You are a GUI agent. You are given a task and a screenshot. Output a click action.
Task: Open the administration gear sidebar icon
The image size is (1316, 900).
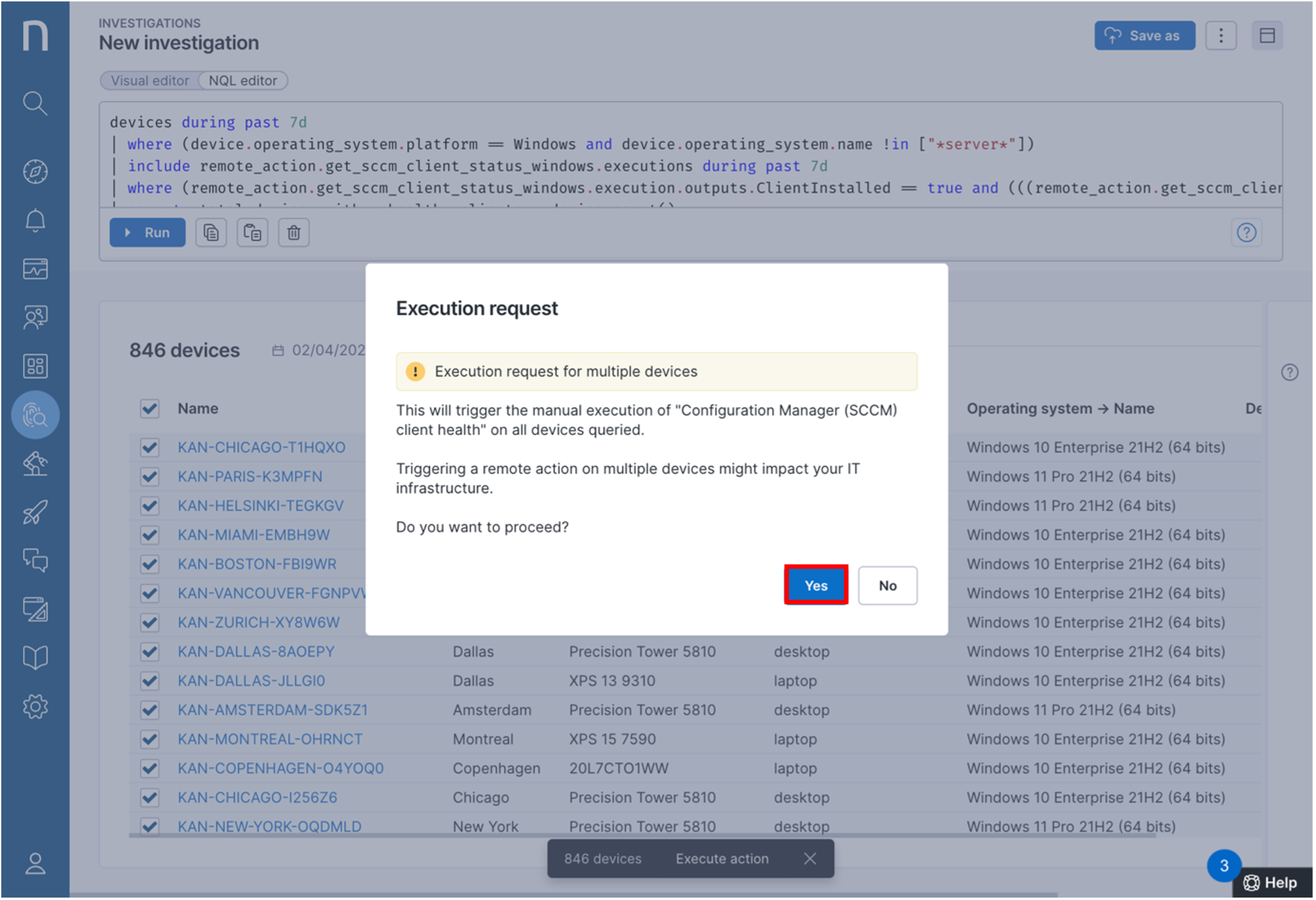(x=35, y=706)
